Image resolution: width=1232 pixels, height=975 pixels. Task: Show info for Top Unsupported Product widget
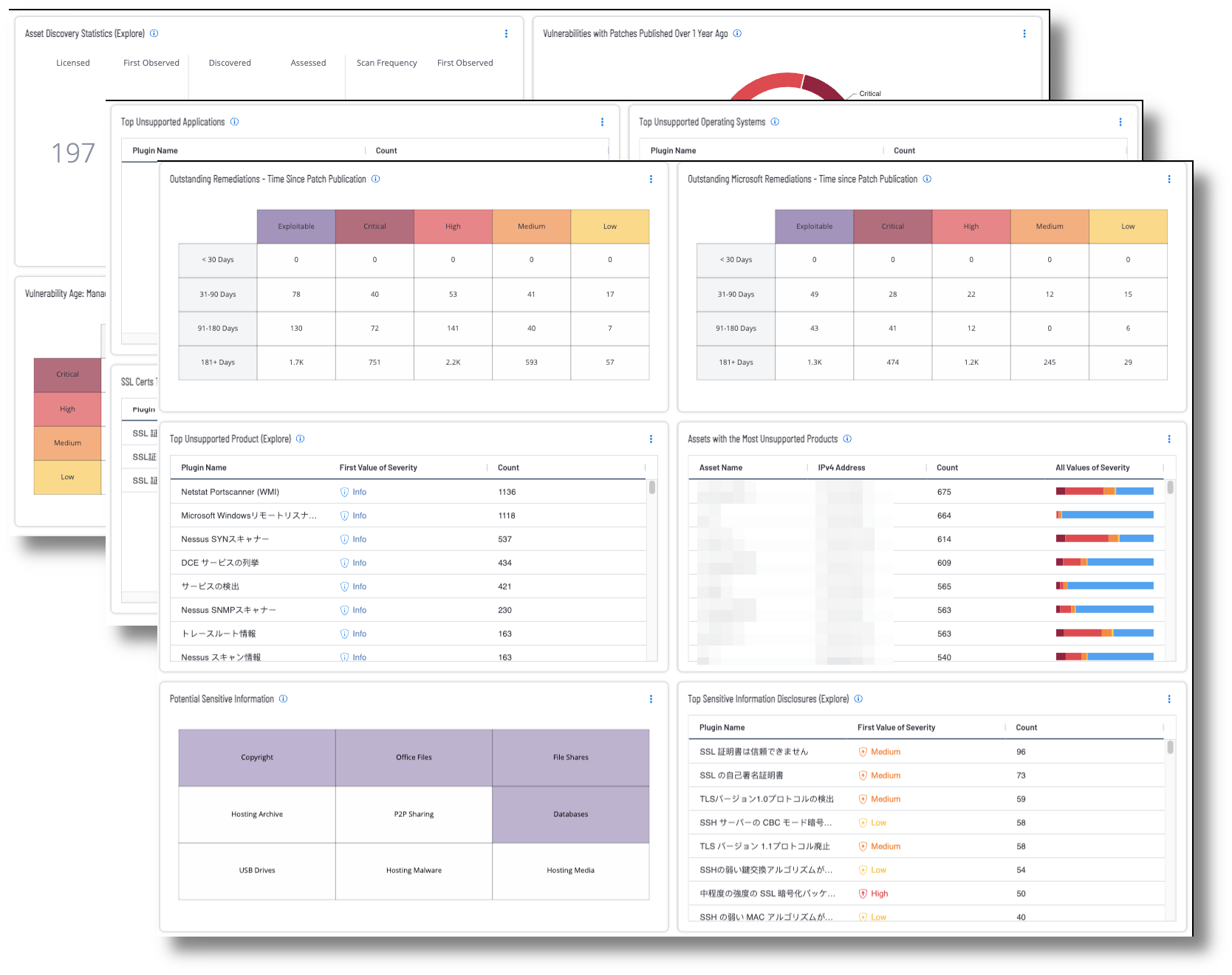(x=301, y=439)
